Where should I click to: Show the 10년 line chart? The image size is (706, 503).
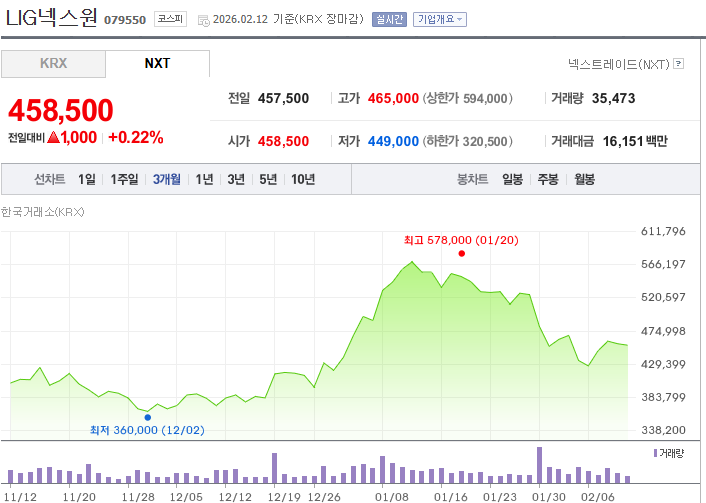click(303, 179)
